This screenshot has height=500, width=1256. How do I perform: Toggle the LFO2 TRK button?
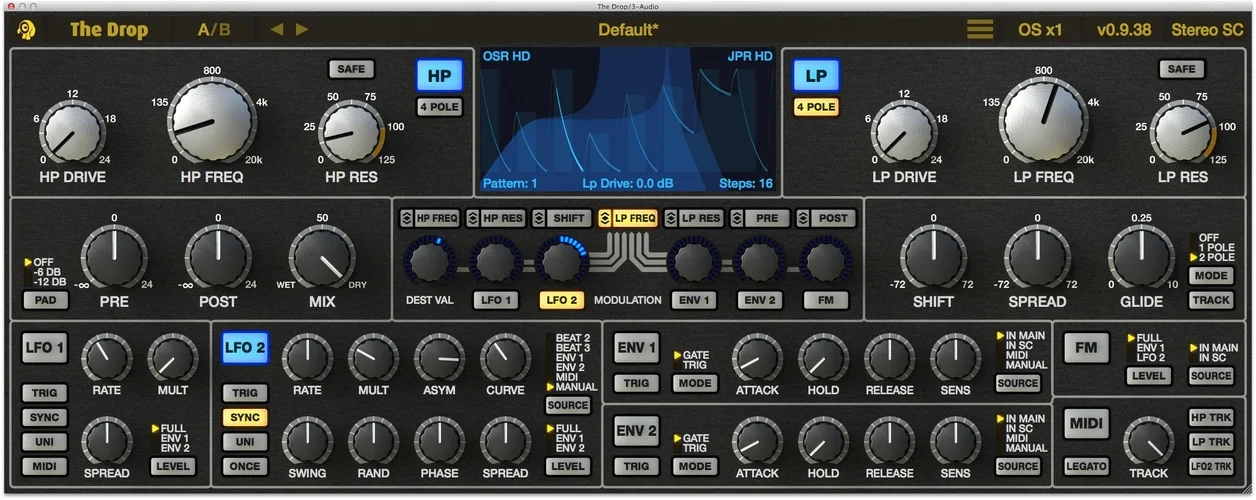tap(1211, 466)
